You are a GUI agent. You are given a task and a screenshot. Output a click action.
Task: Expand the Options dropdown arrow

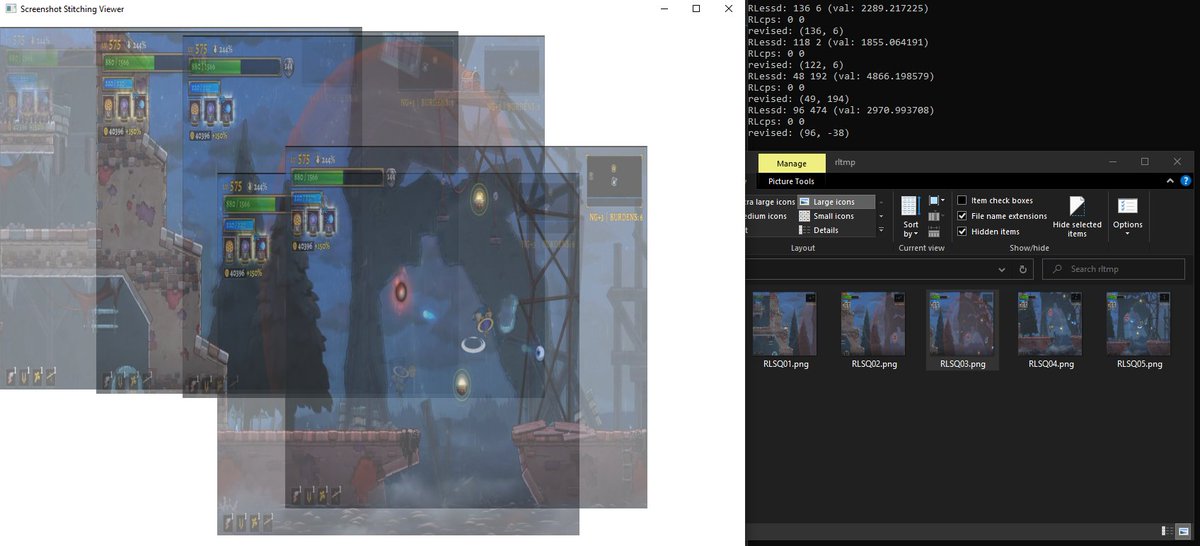pyautogui.click(x=1127, y=234)
